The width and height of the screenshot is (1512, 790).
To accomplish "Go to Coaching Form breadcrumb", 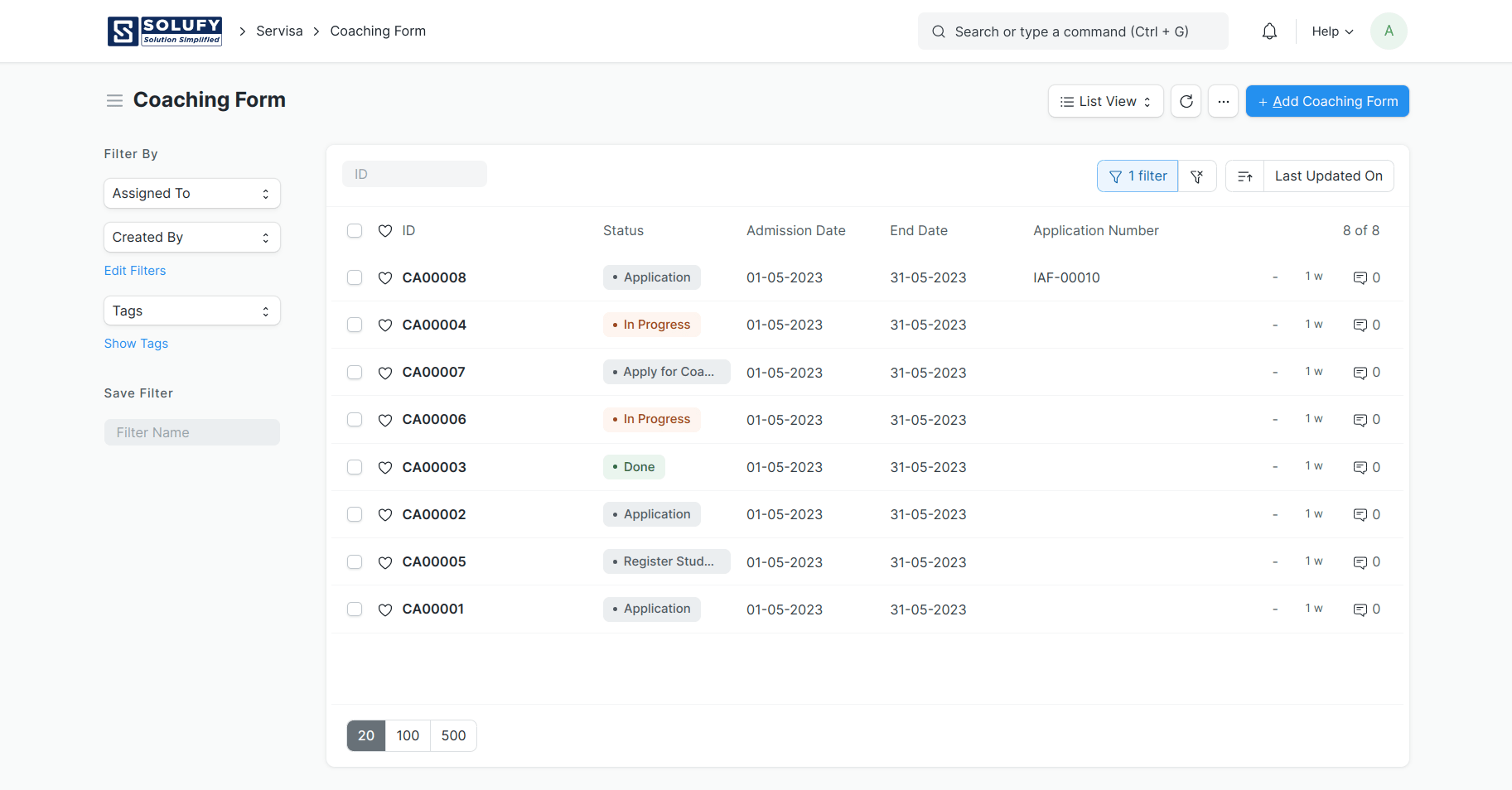I will pos(378,31).
